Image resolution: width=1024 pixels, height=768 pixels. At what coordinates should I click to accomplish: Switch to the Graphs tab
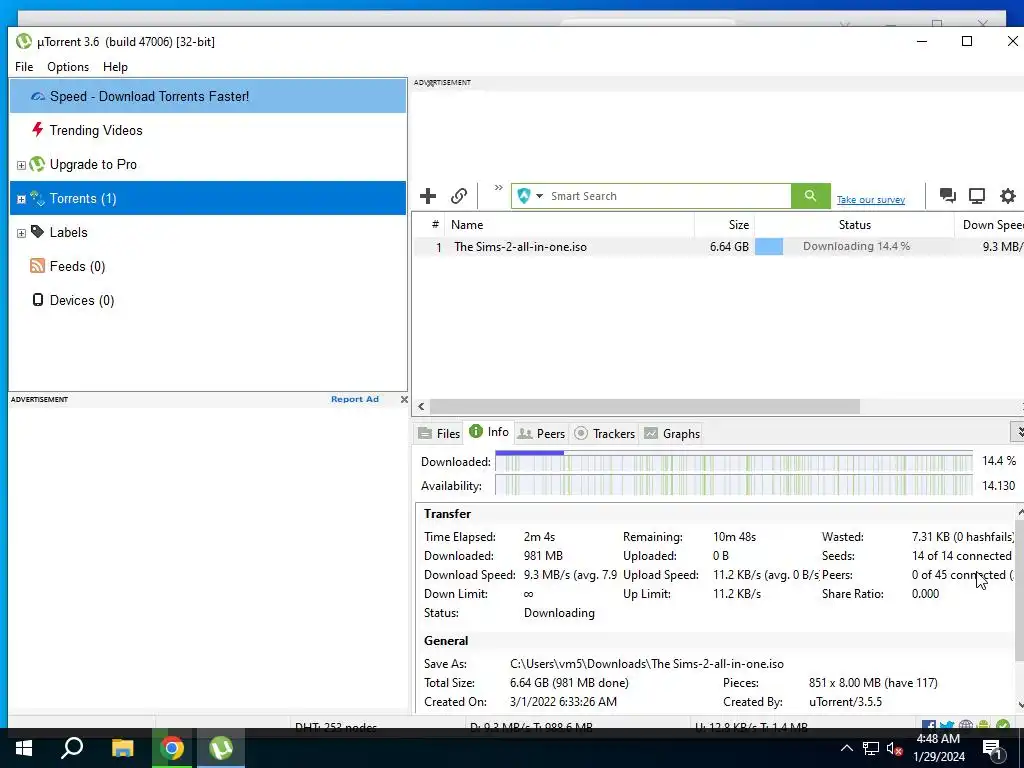tap(672, 434)
